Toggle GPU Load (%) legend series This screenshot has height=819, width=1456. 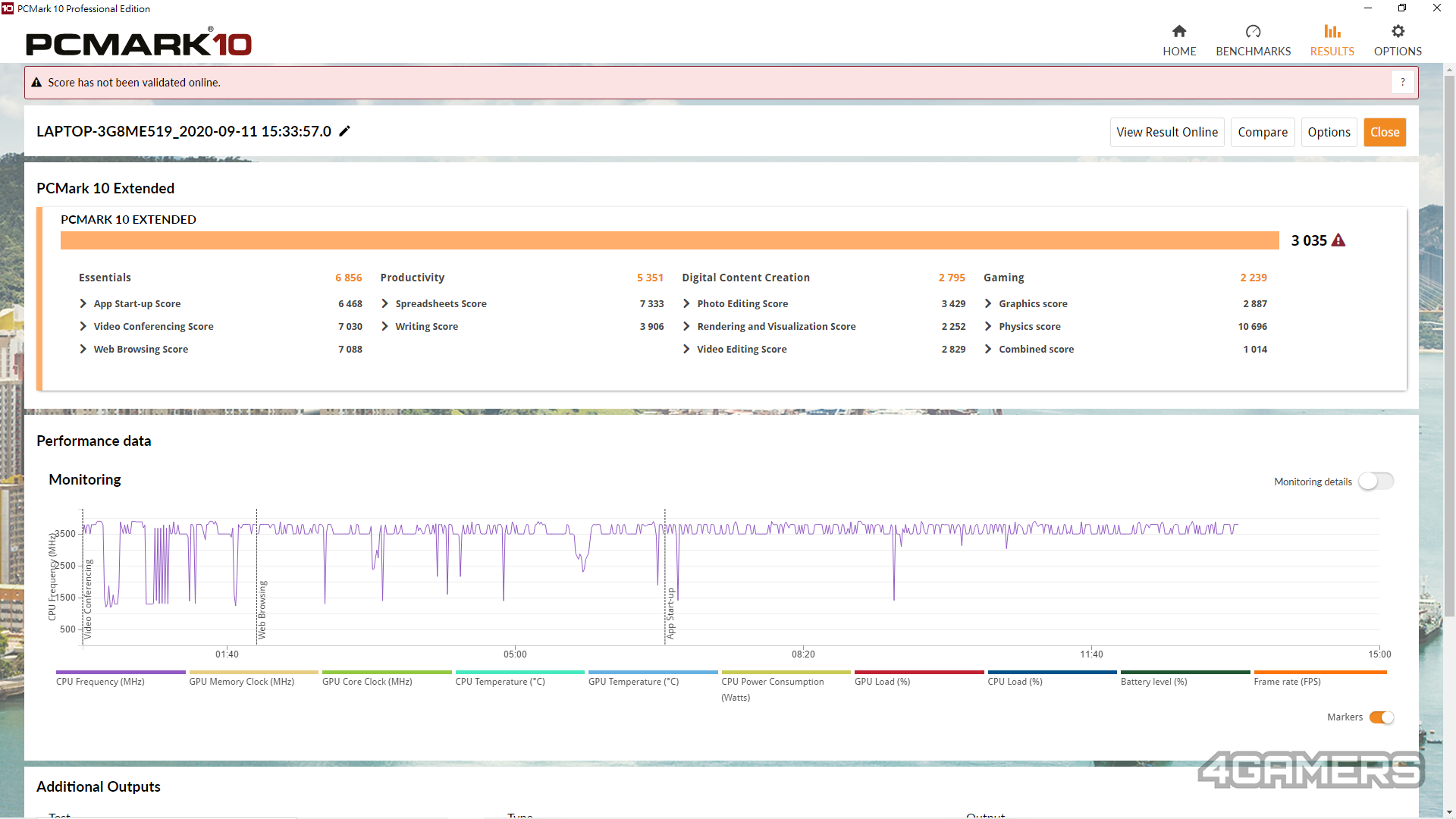coord(918,679)
